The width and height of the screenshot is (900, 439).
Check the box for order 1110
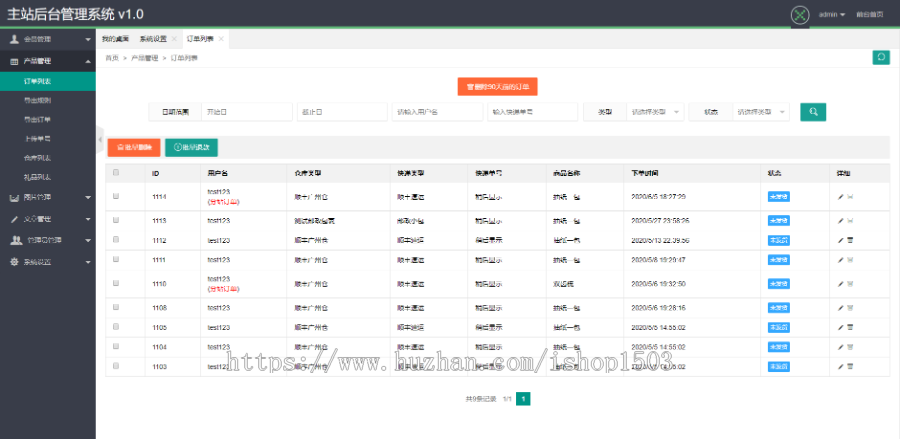(x=116, y=283)
